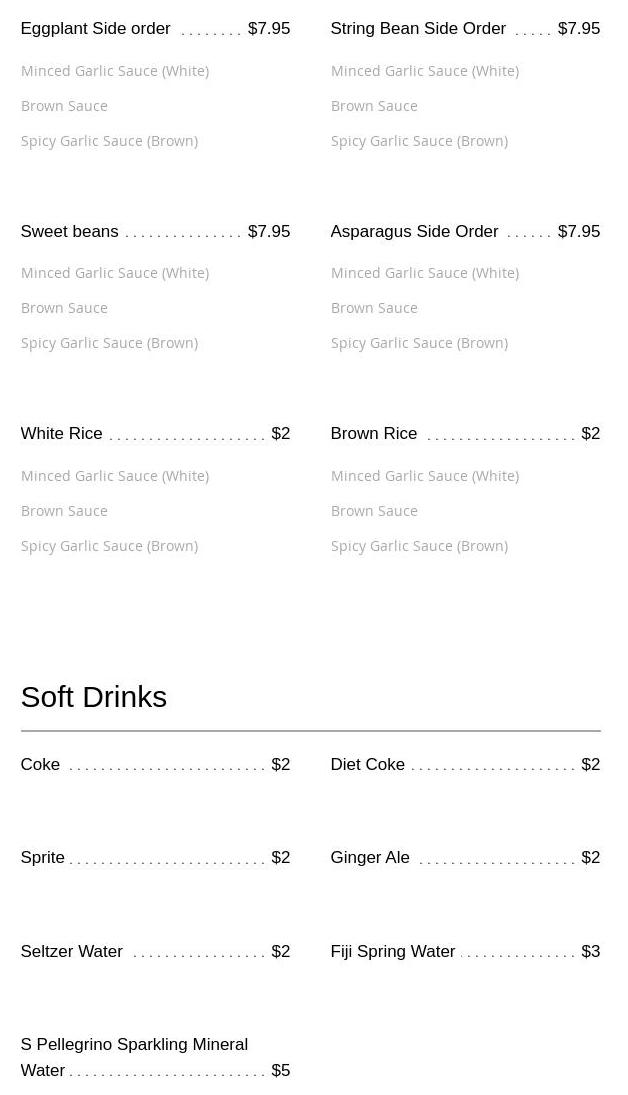Click the Soft Drinks section heading
Viewport: 628px width, 1095px height.
pos(94,696)
